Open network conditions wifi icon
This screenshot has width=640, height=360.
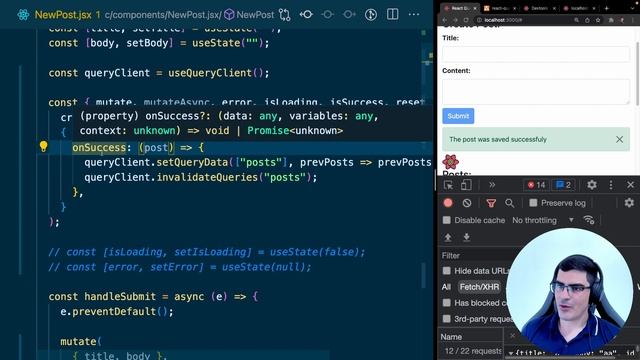[589, 220]
